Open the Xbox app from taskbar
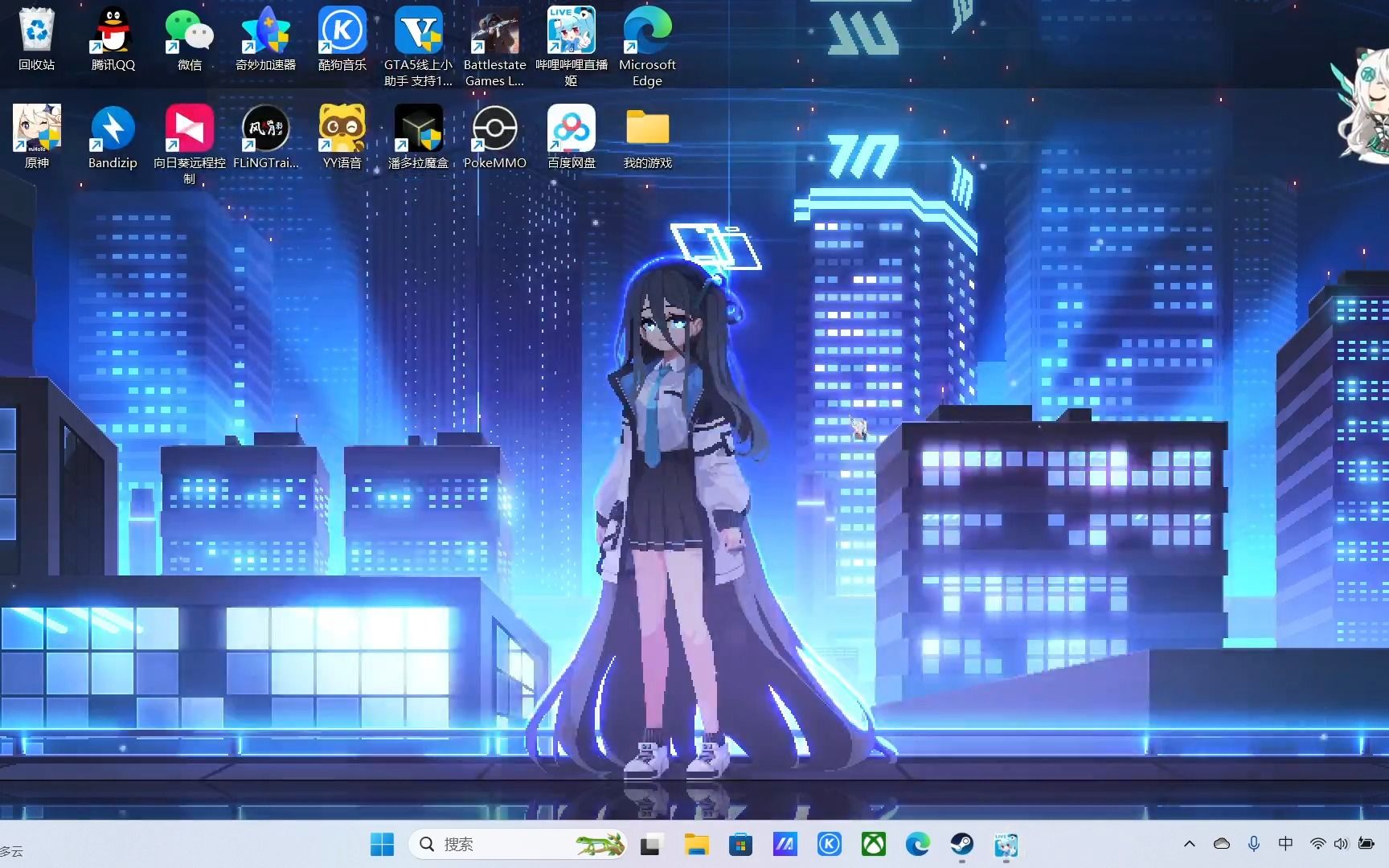1389x868 pixels. coord(874,844)
